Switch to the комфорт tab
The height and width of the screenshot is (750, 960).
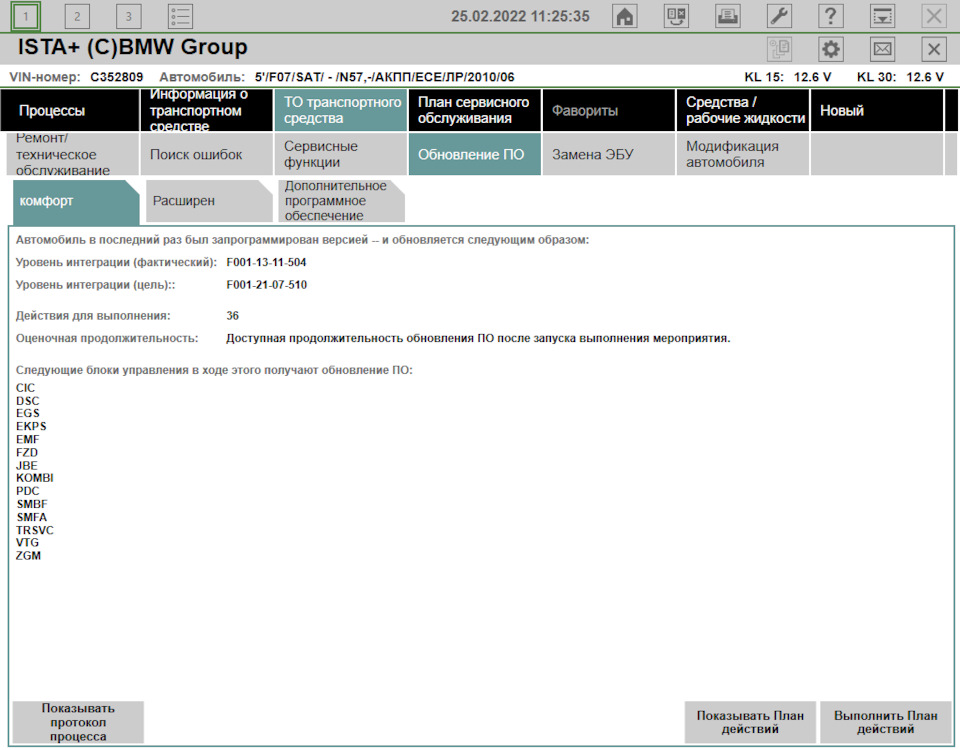pos(76,201)
